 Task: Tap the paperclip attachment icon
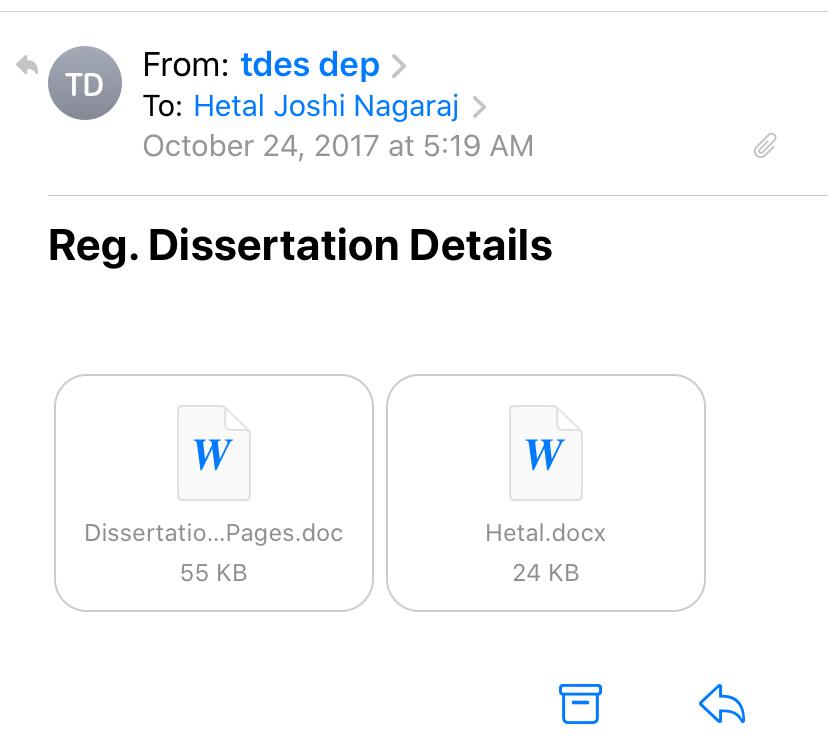[x=765, y=147]
